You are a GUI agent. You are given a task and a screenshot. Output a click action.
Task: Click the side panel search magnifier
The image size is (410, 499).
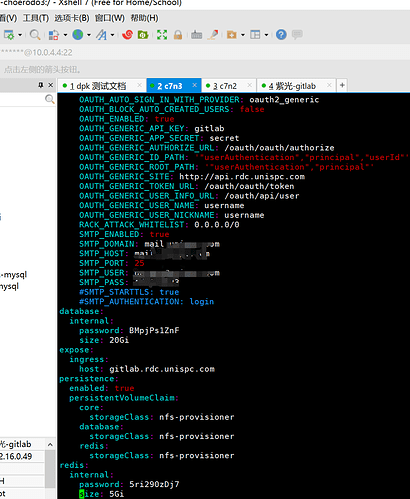point(49,99)
